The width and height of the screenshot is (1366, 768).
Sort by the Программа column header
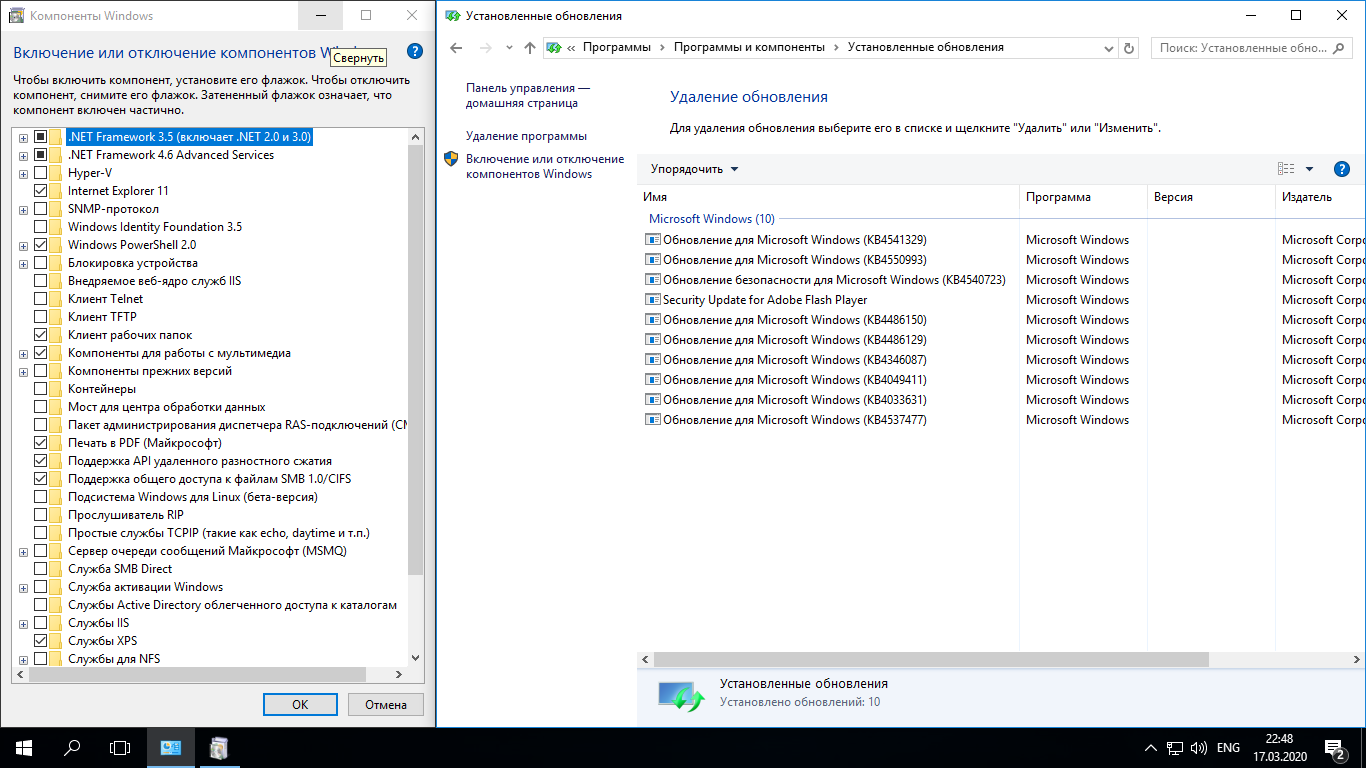point(1083,197)
